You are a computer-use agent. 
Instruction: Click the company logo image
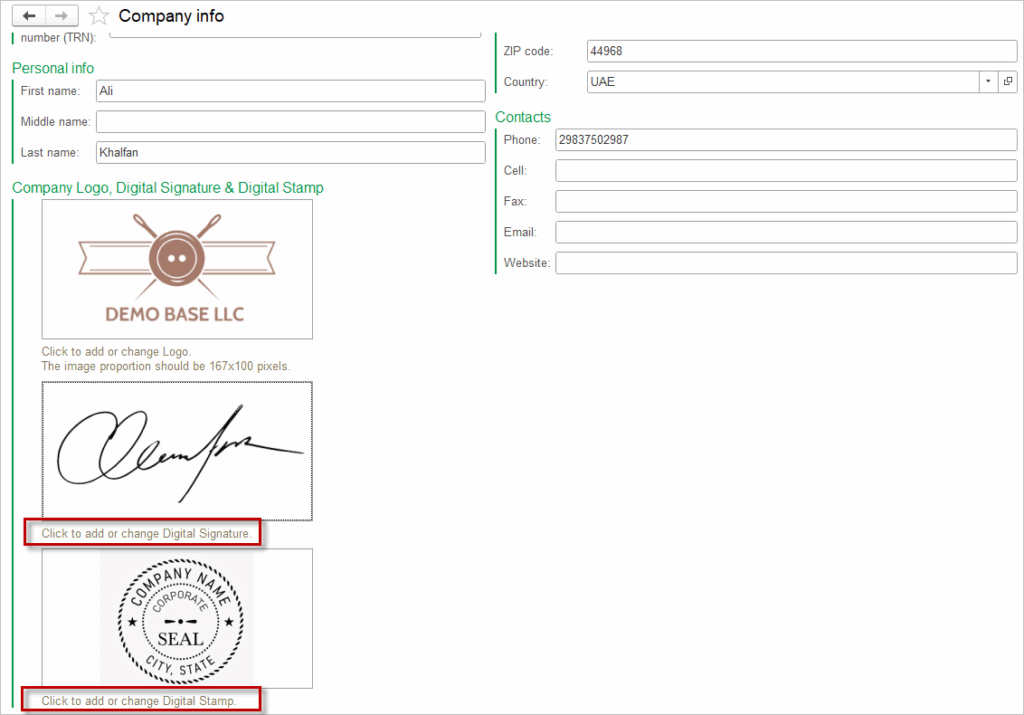point(177,269)
